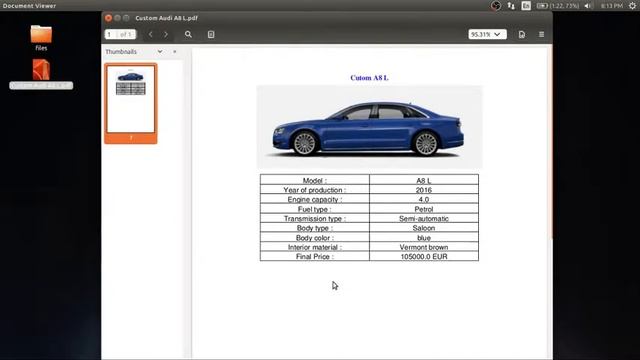Viewport: 640px width, 360px height.
Task: Open the battery status indicator
Action: pyautogui.click(x=558, y=6)
